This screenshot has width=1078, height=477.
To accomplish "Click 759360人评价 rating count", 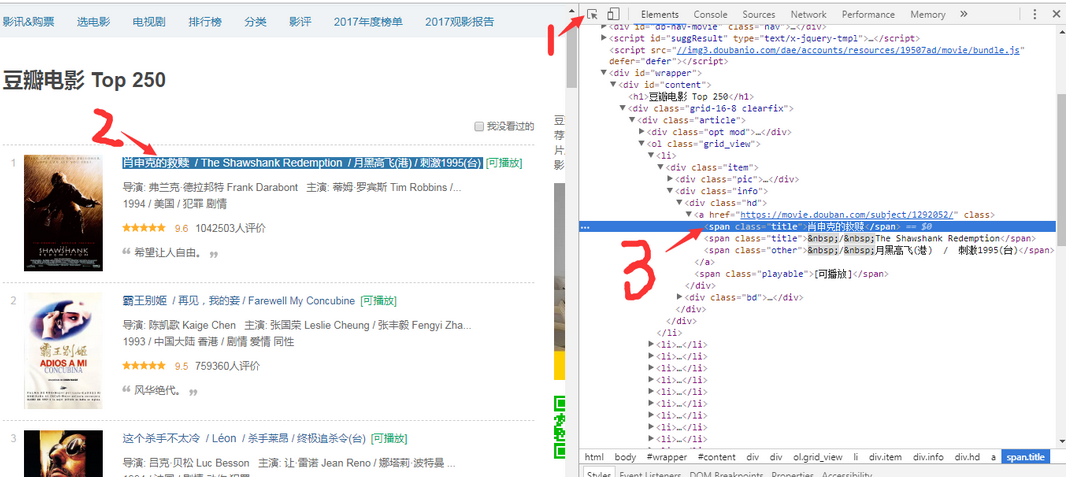I will [x=228, y=366].
